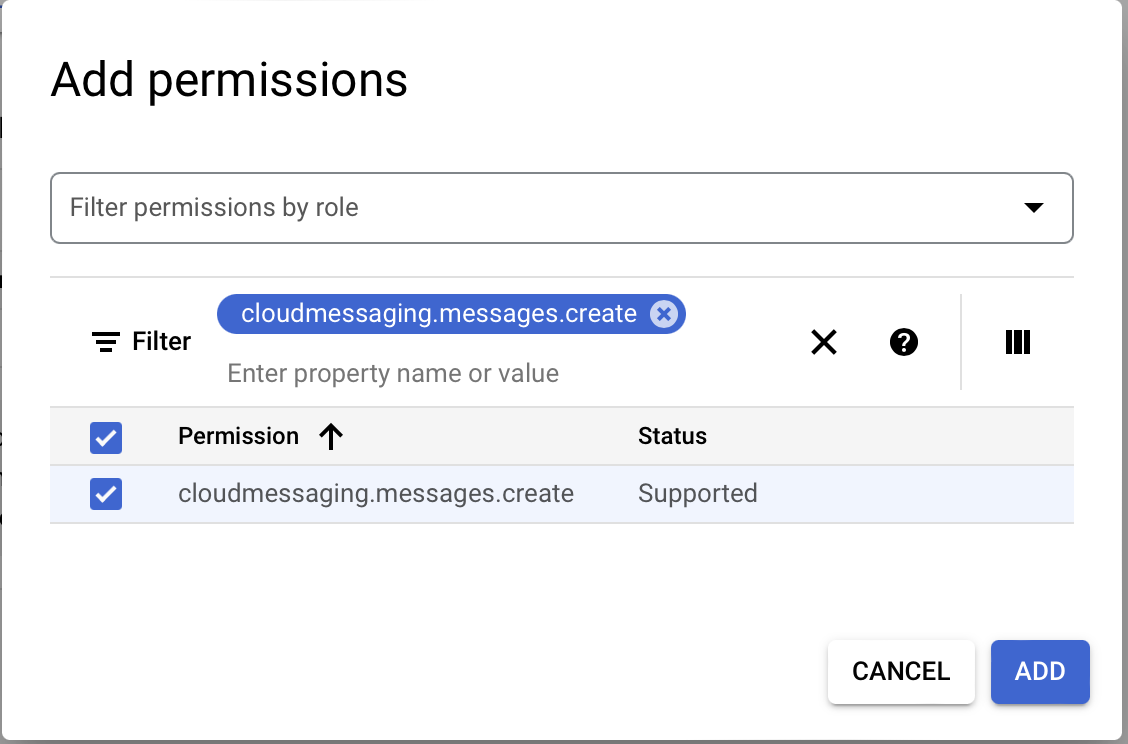Click the Status column header
Image resolution: width=1128 pixels, height=744 pixels.
(672, 436)
